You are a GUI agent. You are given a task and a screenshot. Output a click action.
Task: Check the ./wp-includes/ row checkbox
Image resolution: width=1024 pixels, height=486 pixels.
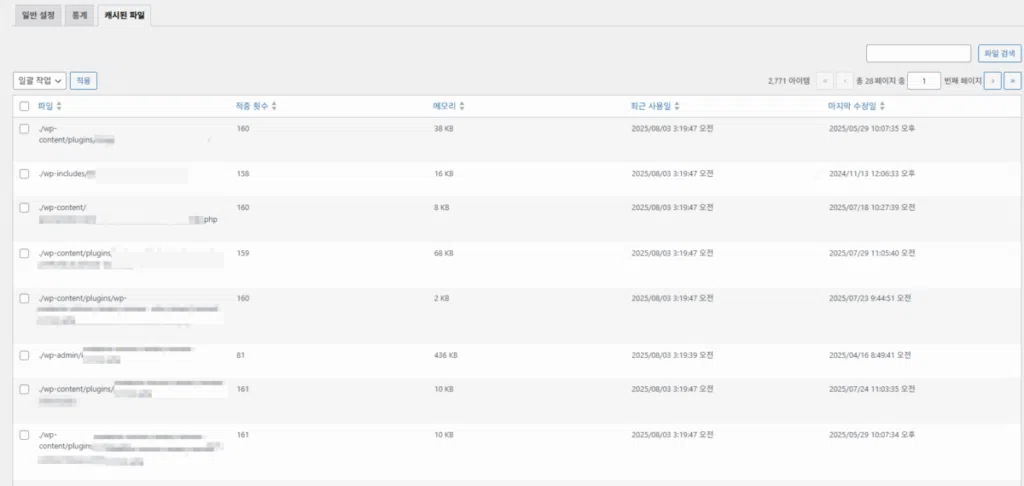point(24,174)
